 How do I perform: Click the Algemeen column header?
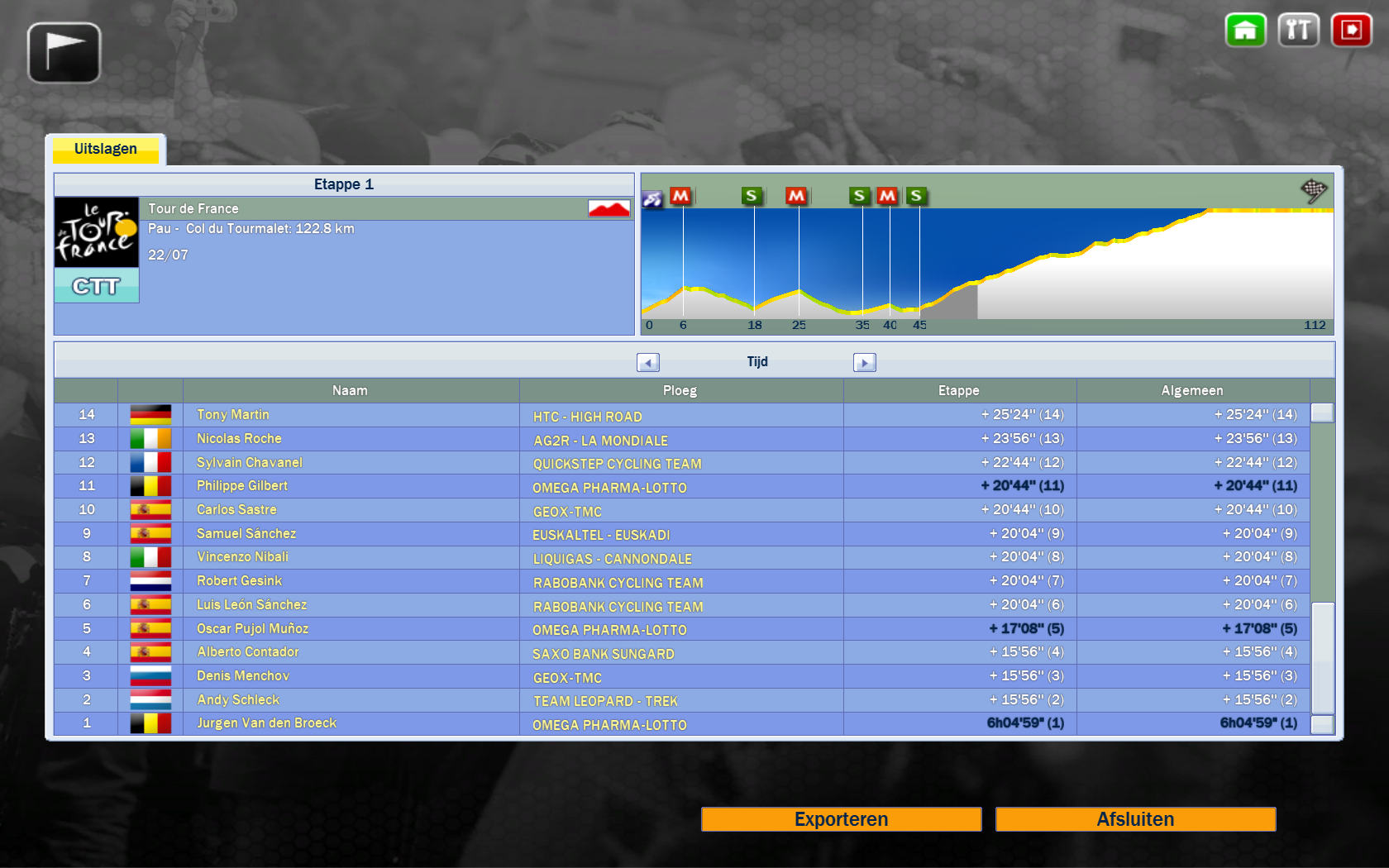[1191, 390]
